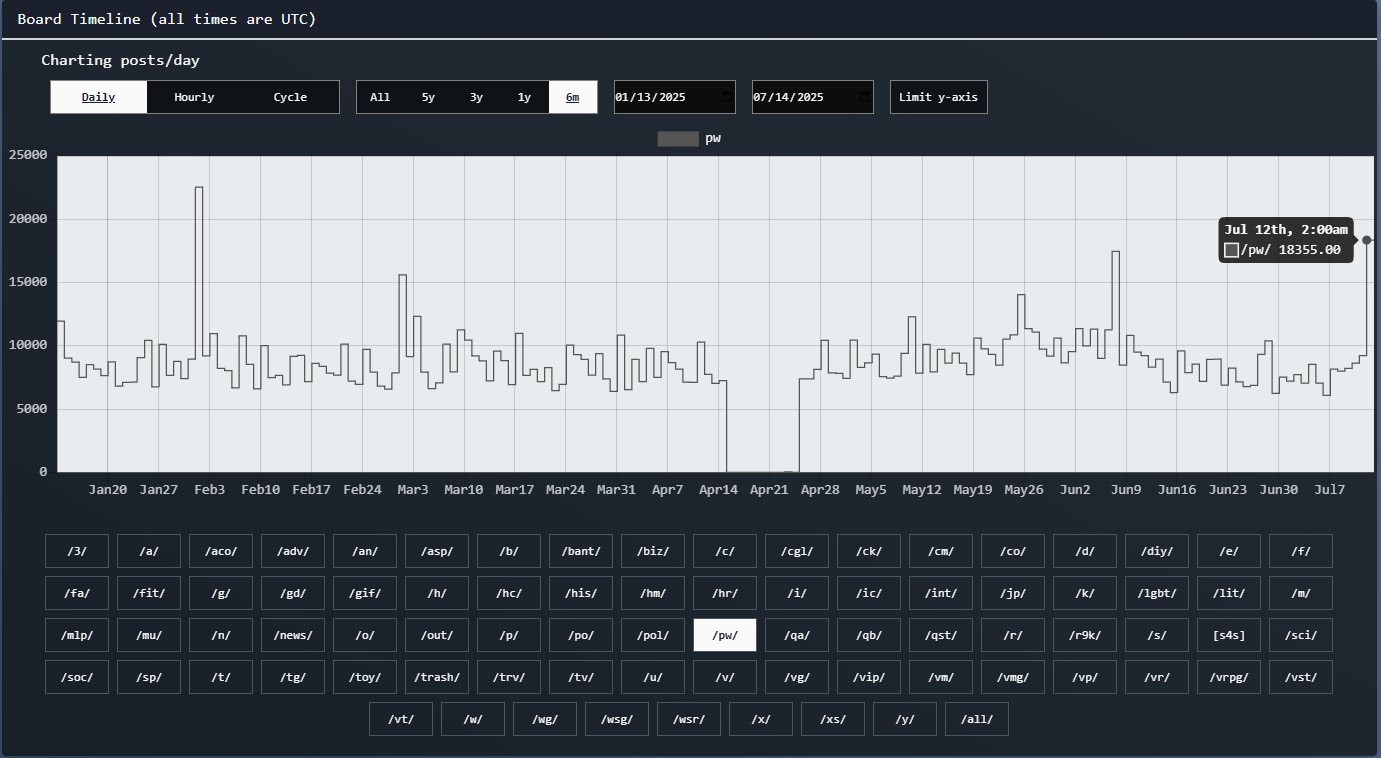Select the /gif/ board
1381x758 pixels.
click(365, 593)
